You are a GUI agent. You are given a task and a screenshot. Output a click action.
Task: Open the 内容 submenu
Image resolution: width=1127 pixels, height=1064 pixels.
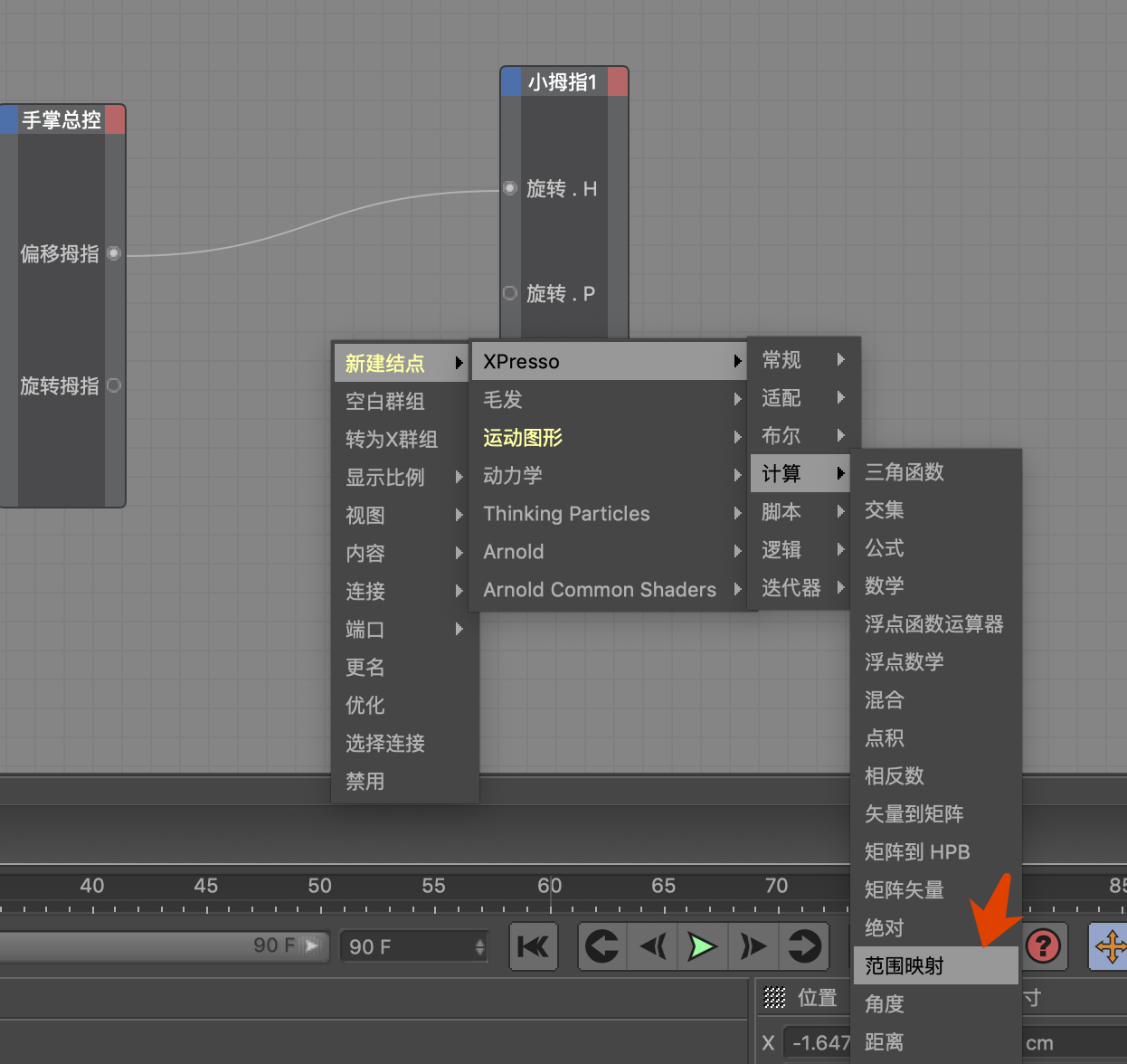[x=401, y=553]
